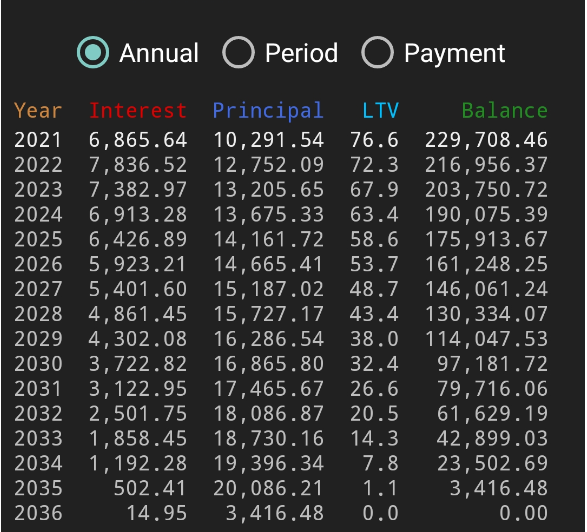The height and width of the screenshot is (532, 587).
Task: Click the 2023 principal value 13,205.65
Action: (268, 190)
